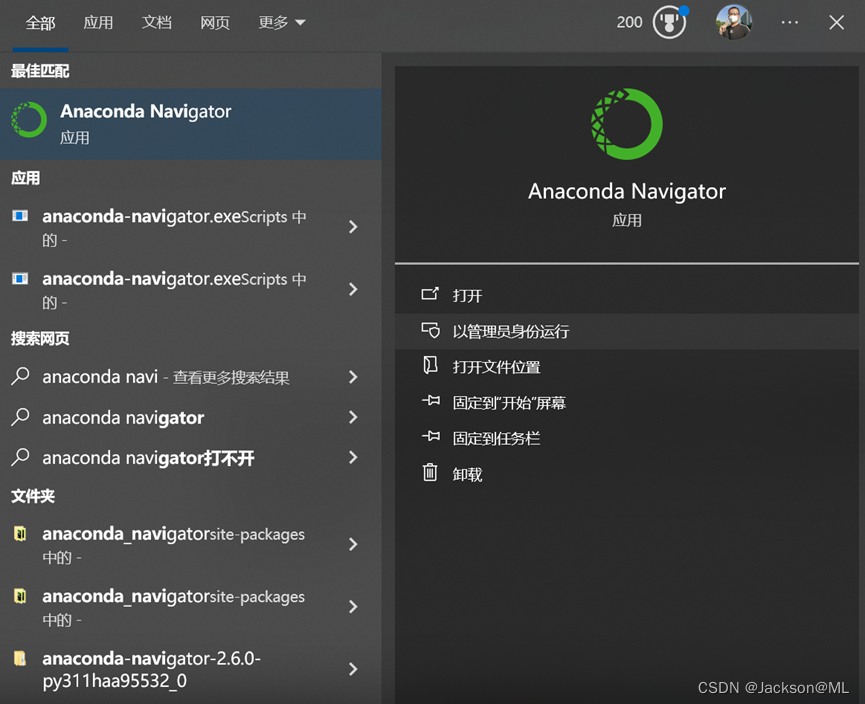Open the anaconda-navigator-2.6.0-py311haa95532_0 folder

coord(191,669)
